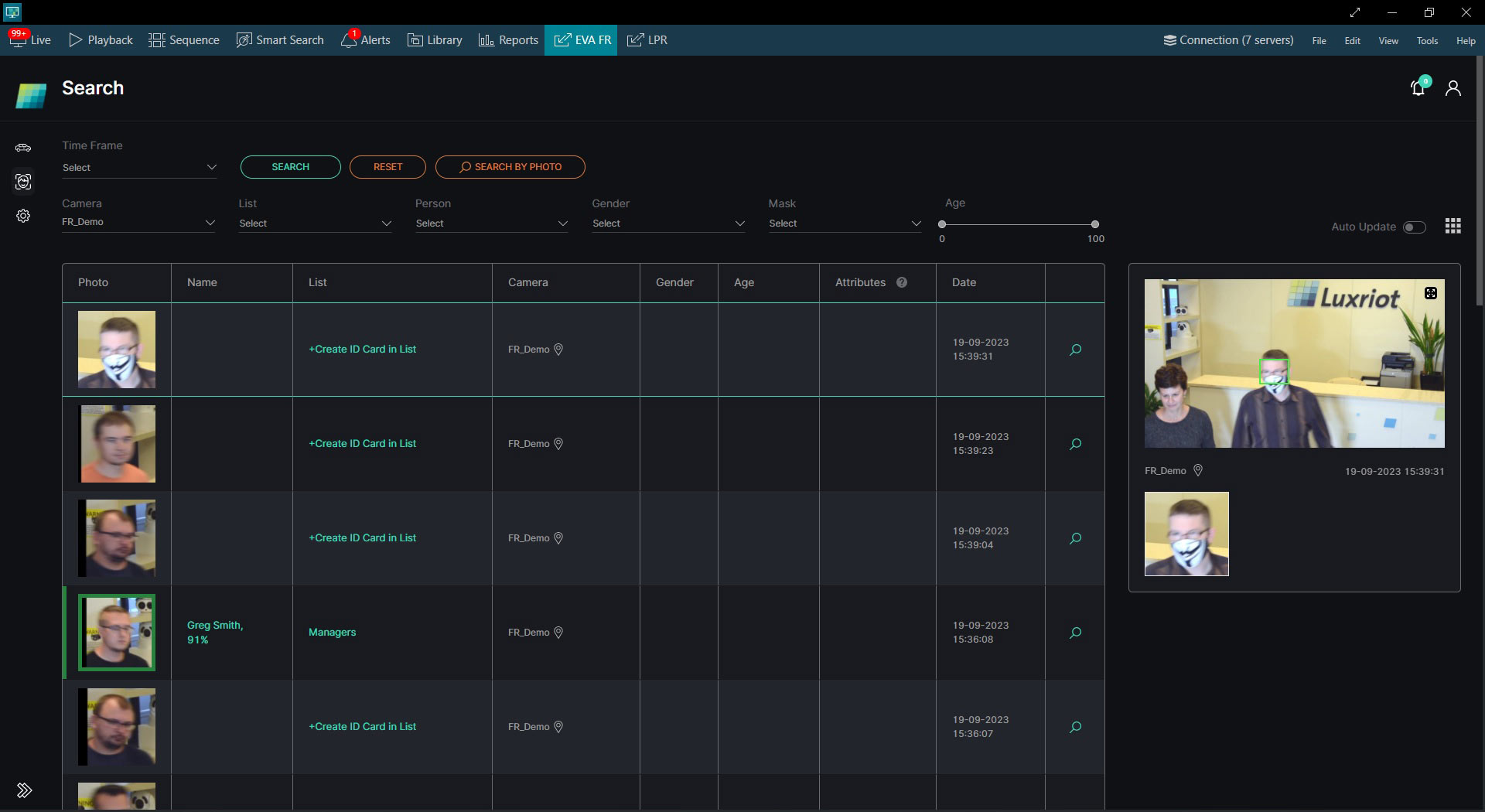
Task: Click the Age slider maximum handle
Action: [1095, 224]
